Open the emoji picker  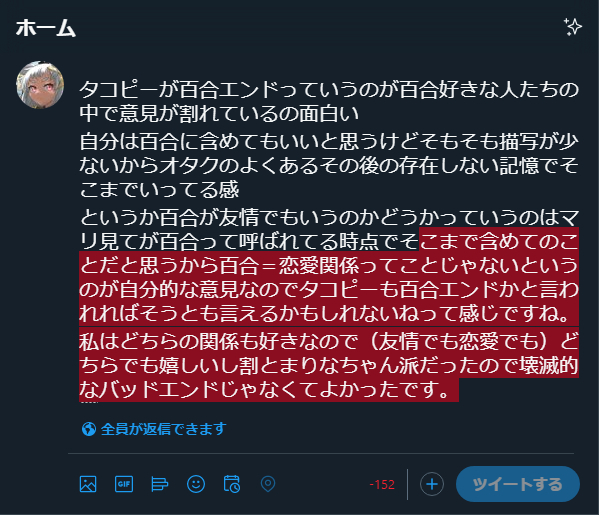tap(196, 484)
